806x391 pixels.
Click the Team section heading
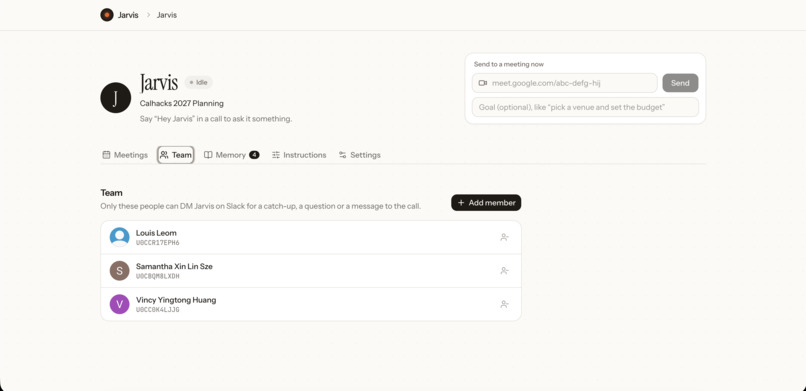pyautogui.click(x=112, y=193)
